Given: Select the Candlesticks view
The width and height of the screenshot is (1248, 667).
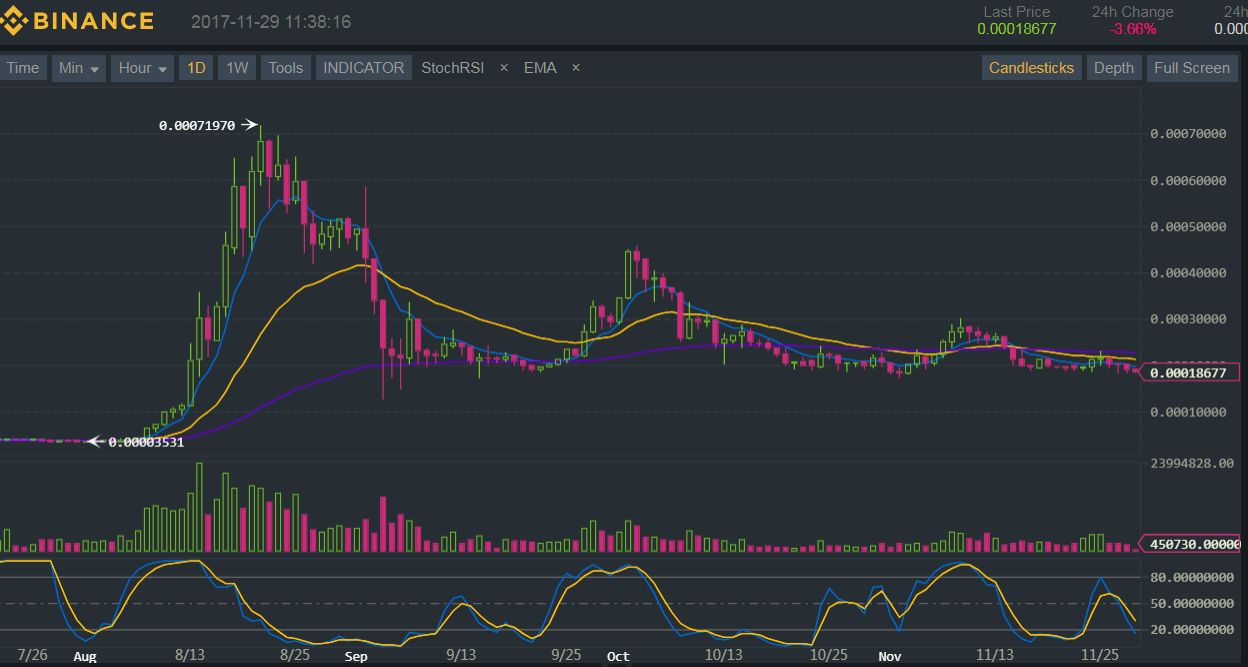Looking at the screenshot, I should click(x=1031, y=68).
